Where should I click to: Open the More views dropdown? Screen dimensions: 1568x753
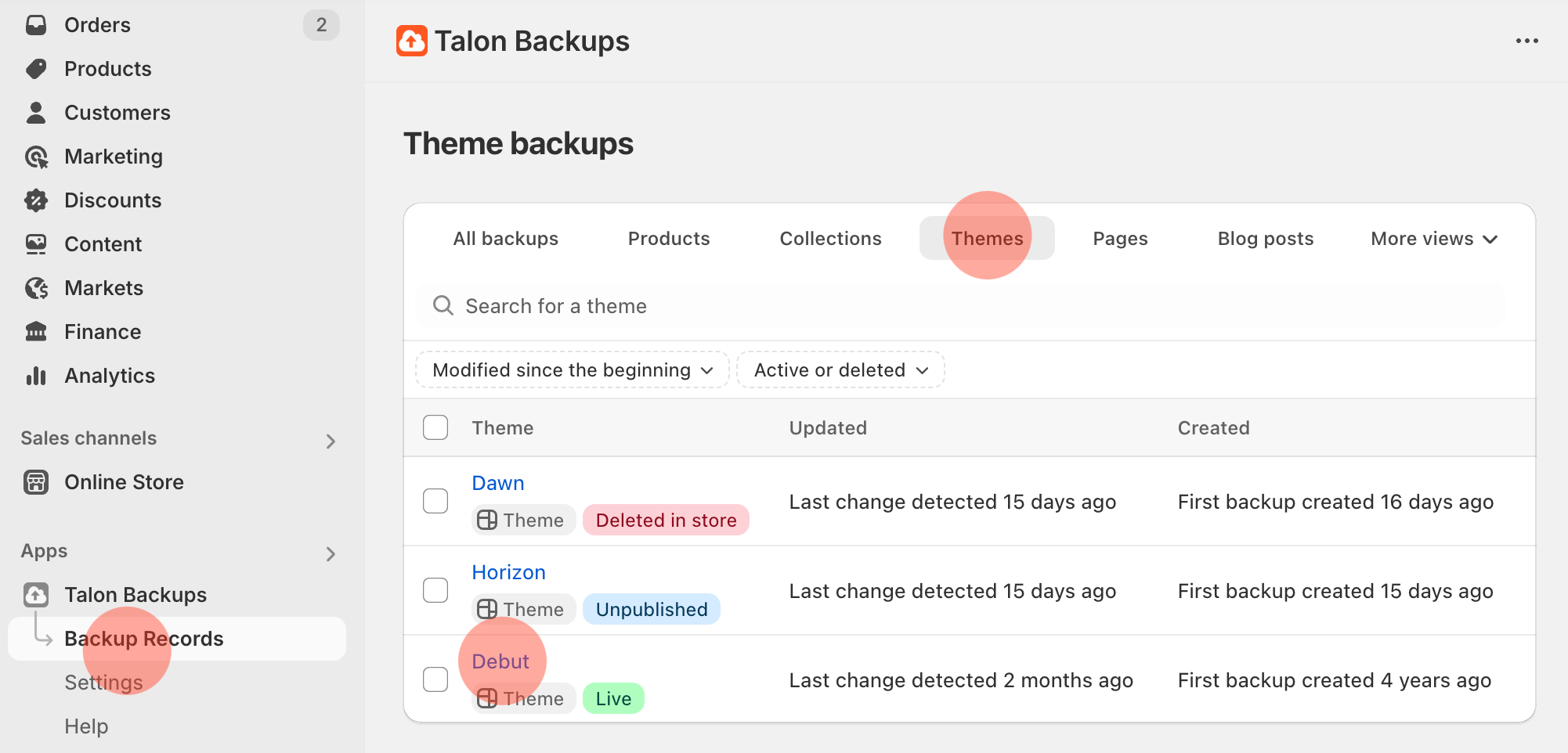(x=1433, y=239)
